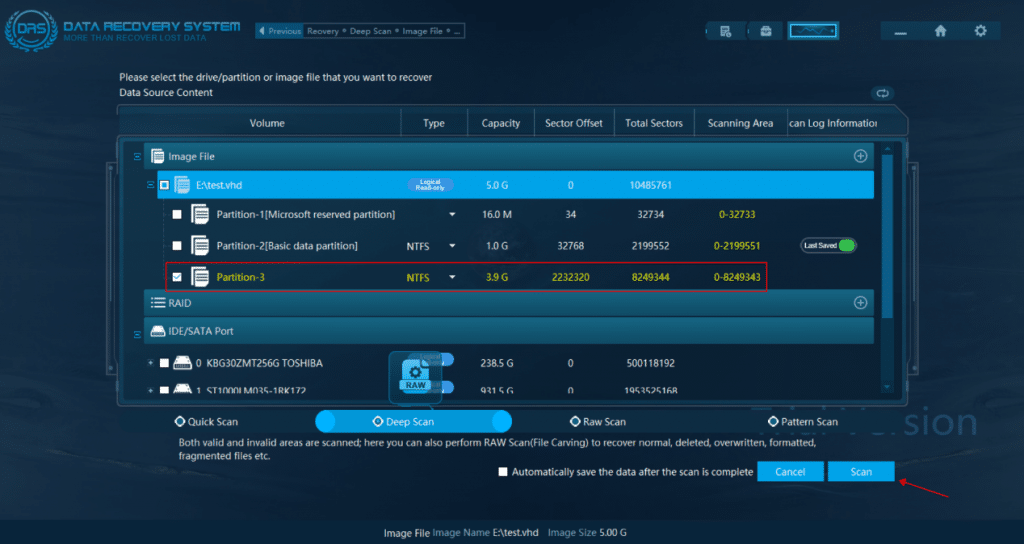Expand the KBG30ZMT256G TOSHIBA drive
Screen dimensions: 1024x544
[151, 363]
